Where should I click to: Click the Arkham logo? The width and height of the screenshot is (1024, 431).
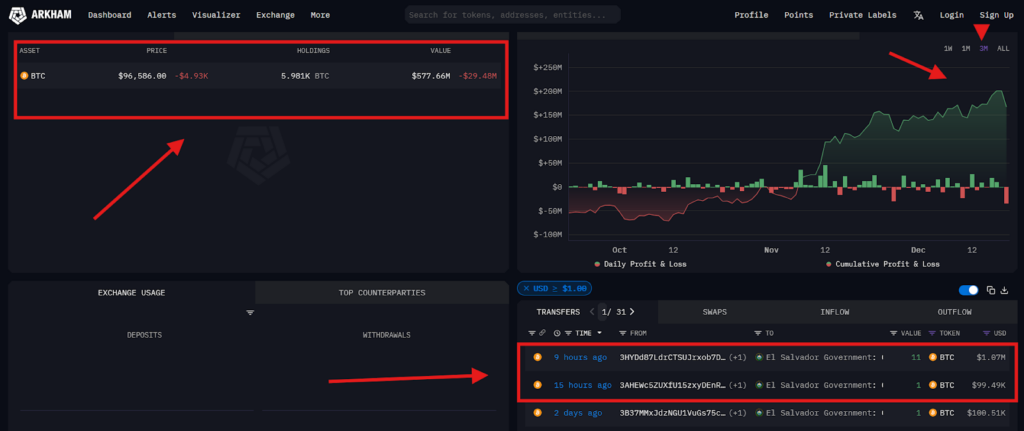coord(40,14)
